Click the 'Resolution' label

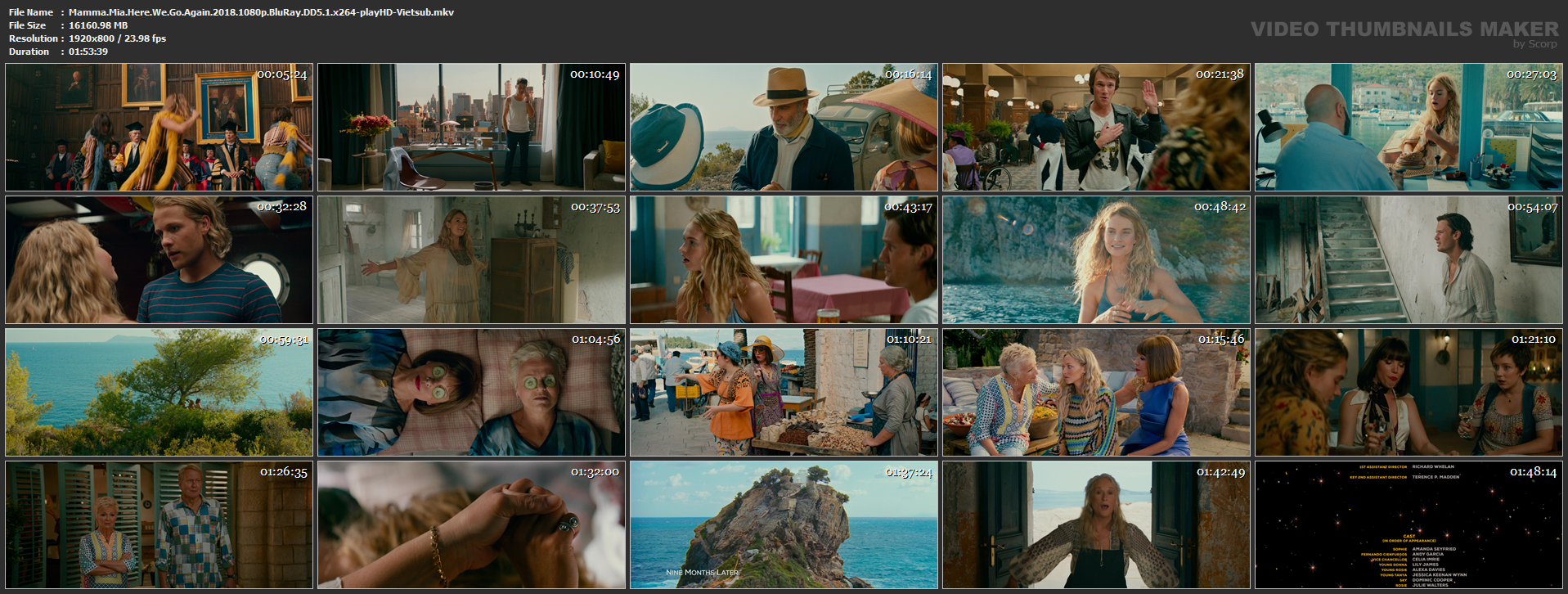pyautogui.click(x=34, y=38)
